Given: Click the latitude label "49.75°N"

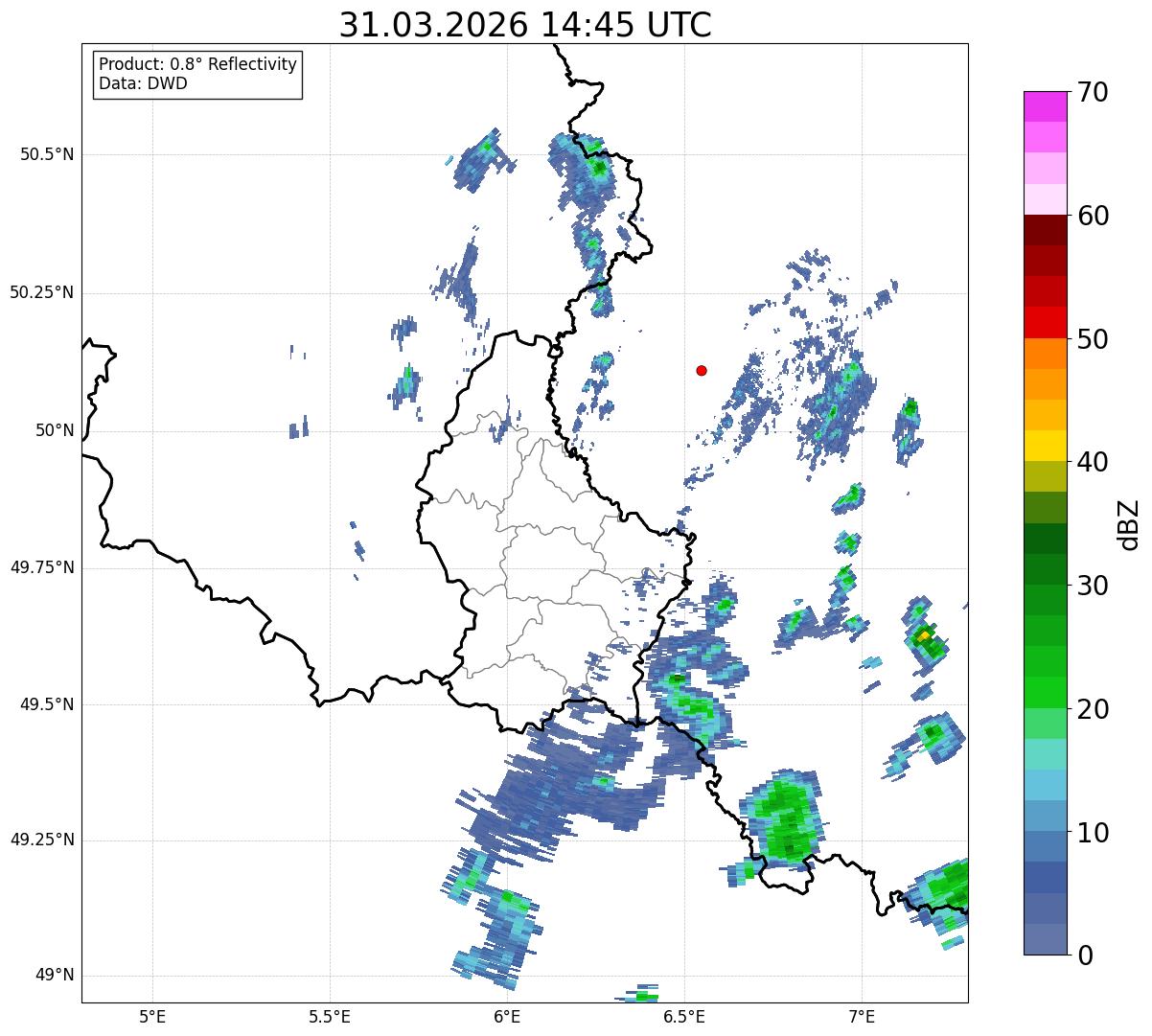Looking at the screenshot, I should [x=42, y=567].
